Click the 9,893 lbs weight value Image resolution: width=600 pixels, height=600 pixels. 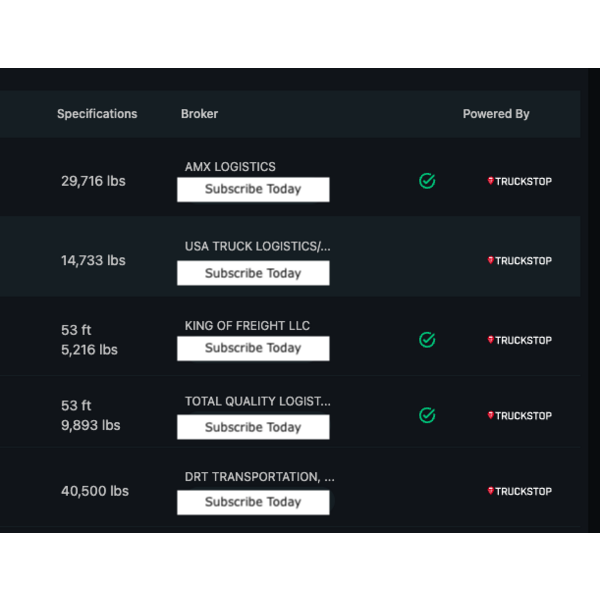point(91,425)
